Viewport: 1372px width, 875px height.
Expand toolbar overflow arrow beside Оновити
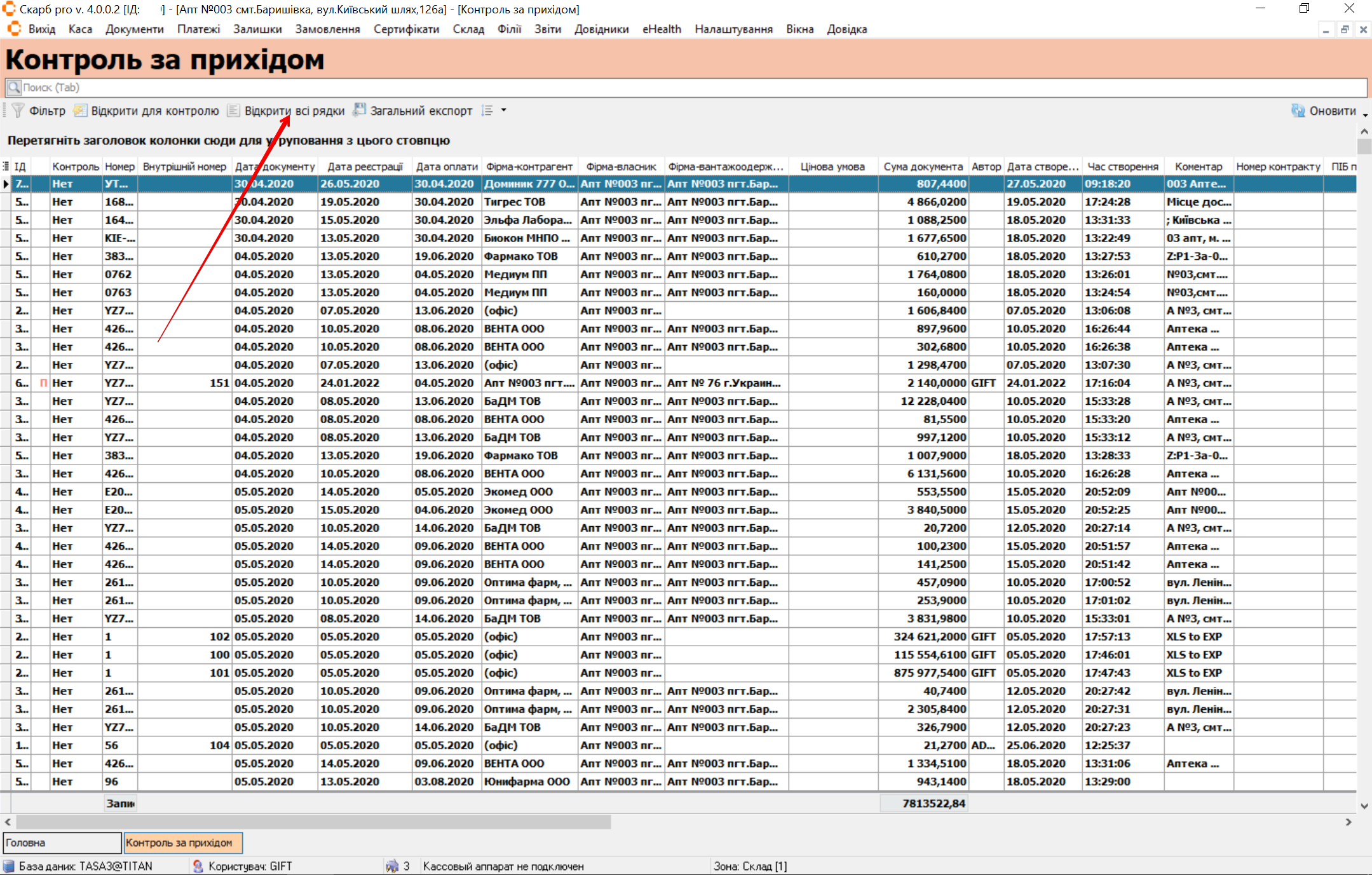tap(1365, 115)
